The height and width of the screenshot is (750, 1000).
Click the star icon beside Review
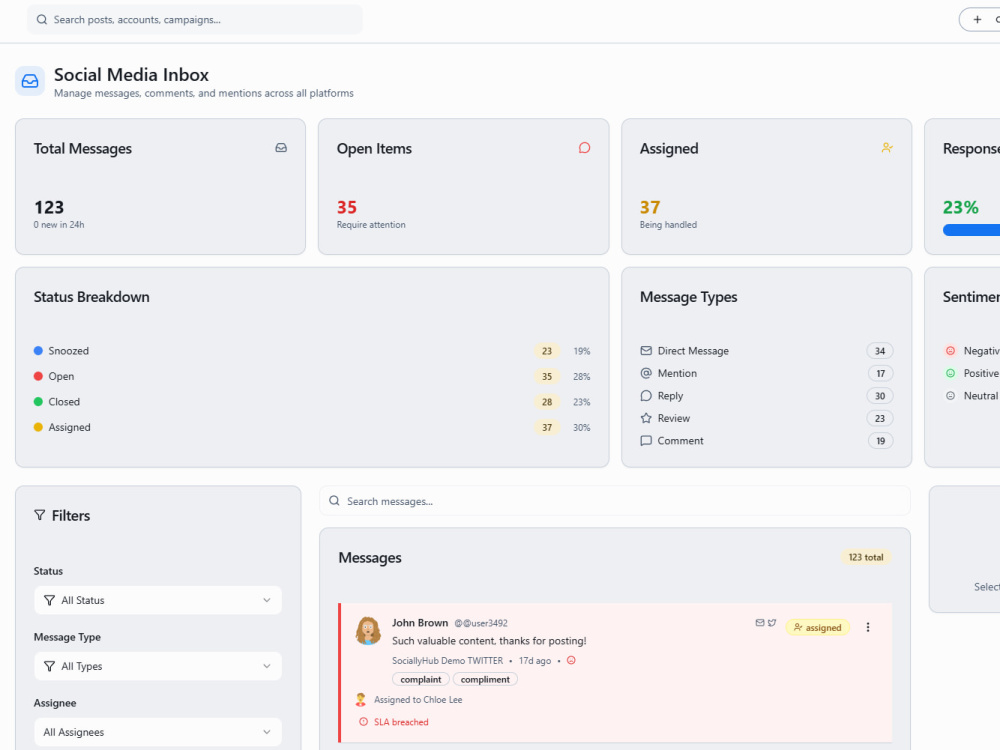point(646,418)
